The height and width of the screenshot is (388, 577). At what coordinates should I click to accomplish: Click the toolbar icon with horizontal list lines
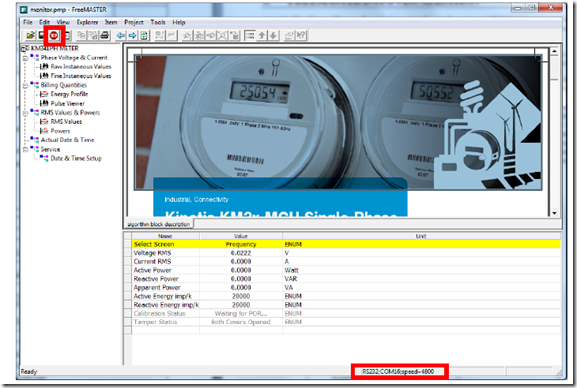(250, 36)
